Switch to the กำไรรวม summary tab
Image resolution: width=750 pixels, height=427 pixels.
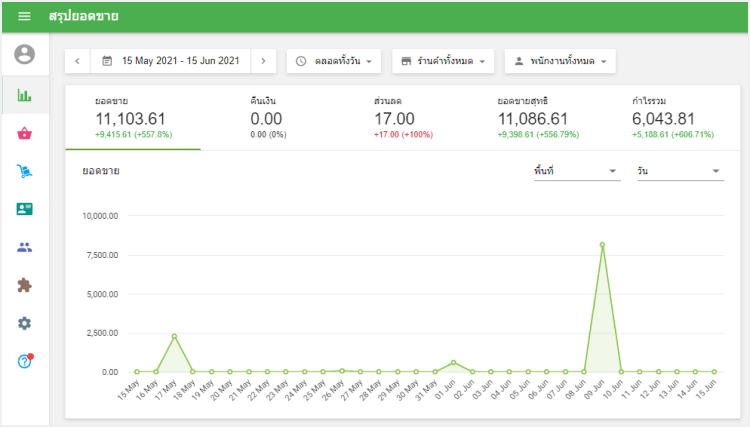pos(672,117)
